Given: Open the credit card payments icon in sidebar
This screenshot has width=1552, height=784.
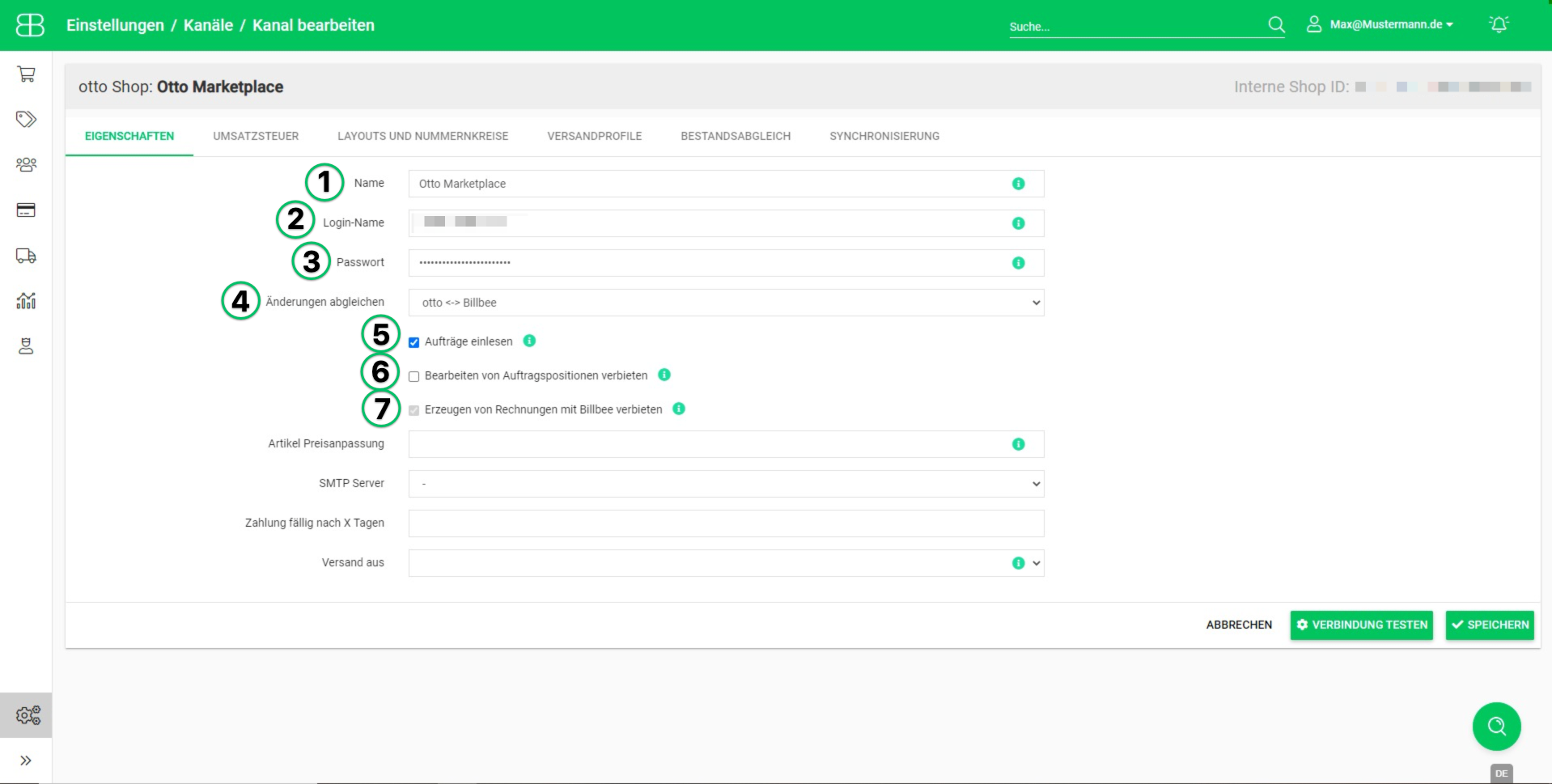Looking at the screenshot, I should 26,210.
